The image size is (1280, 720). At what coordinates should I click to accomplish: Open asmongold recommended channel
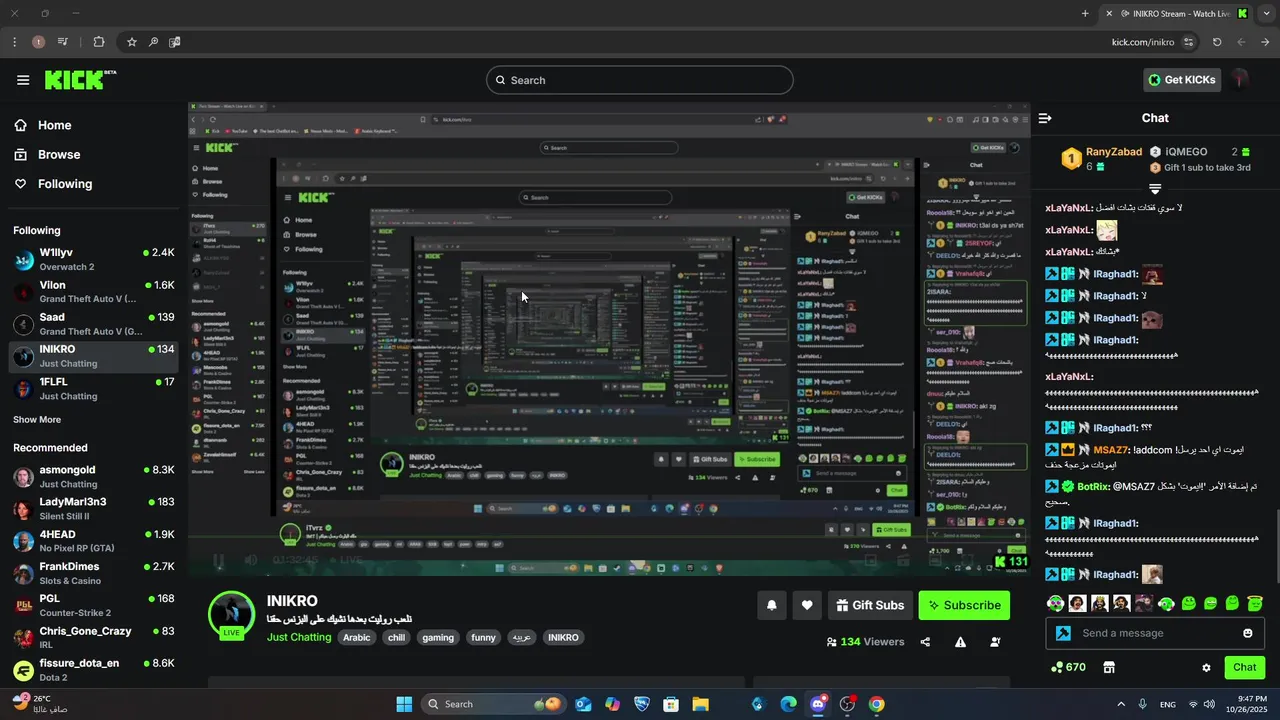(x=94, y=476)
